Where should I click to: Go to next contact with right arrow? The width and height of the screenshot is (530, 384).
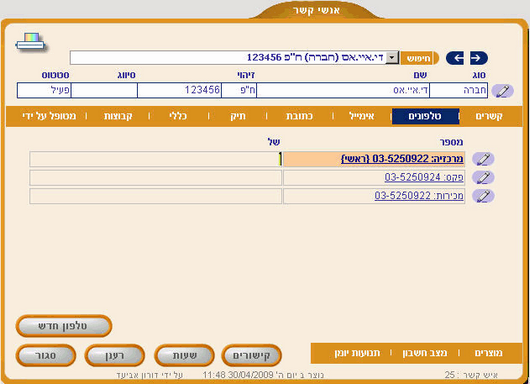pyautogui.click(x=479, y=58)
